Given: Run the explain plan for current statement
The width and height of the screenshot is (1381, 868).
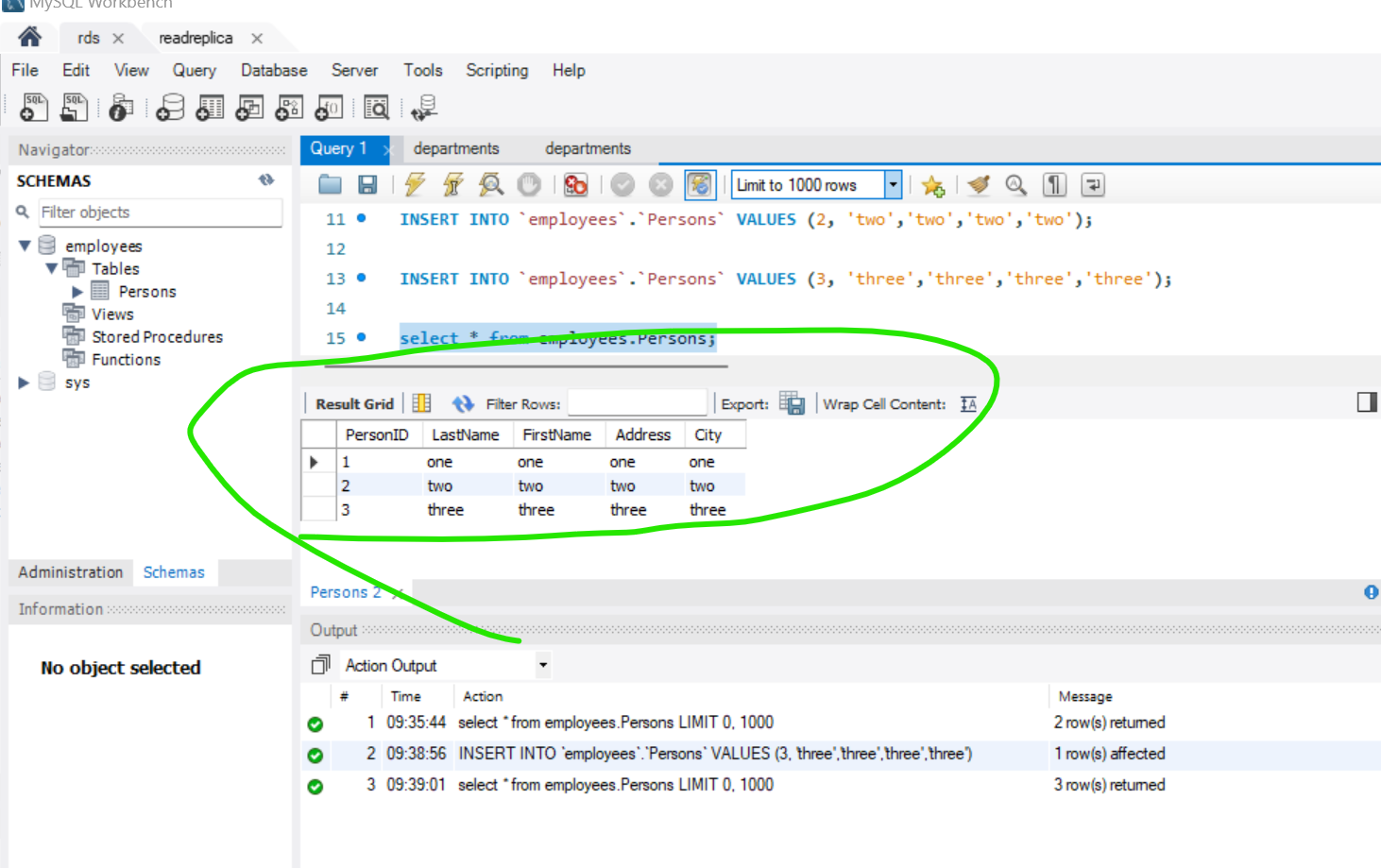Looking at the screenshot, I should [490, 184].
